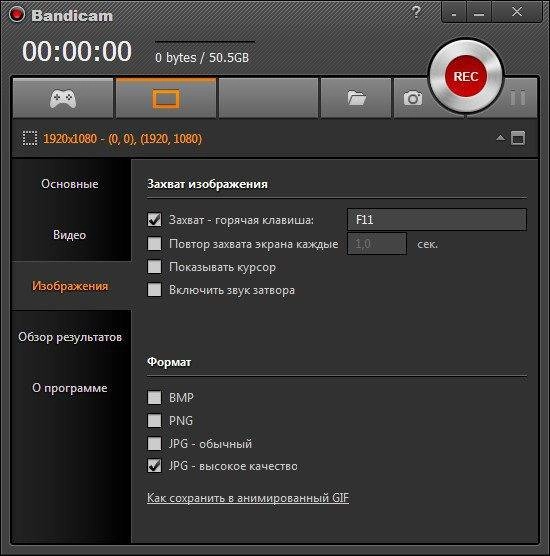Click the 1920x1080 capture area text
The image size is (550, 556).
(x=122, y=138)
